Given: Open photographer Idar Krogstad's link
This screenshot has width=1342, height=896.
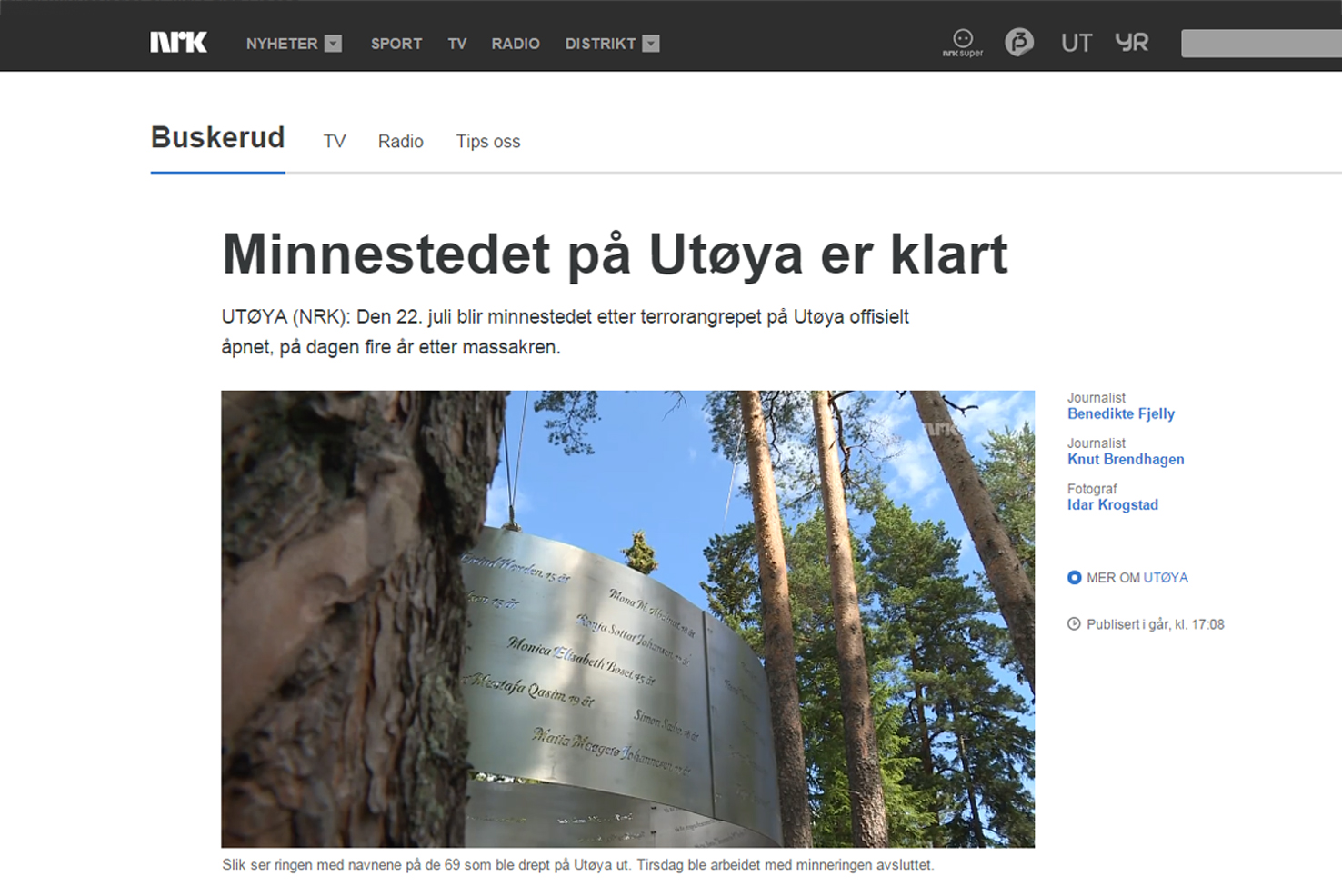Looking at the screenshot, I should tap(1112, 505).
